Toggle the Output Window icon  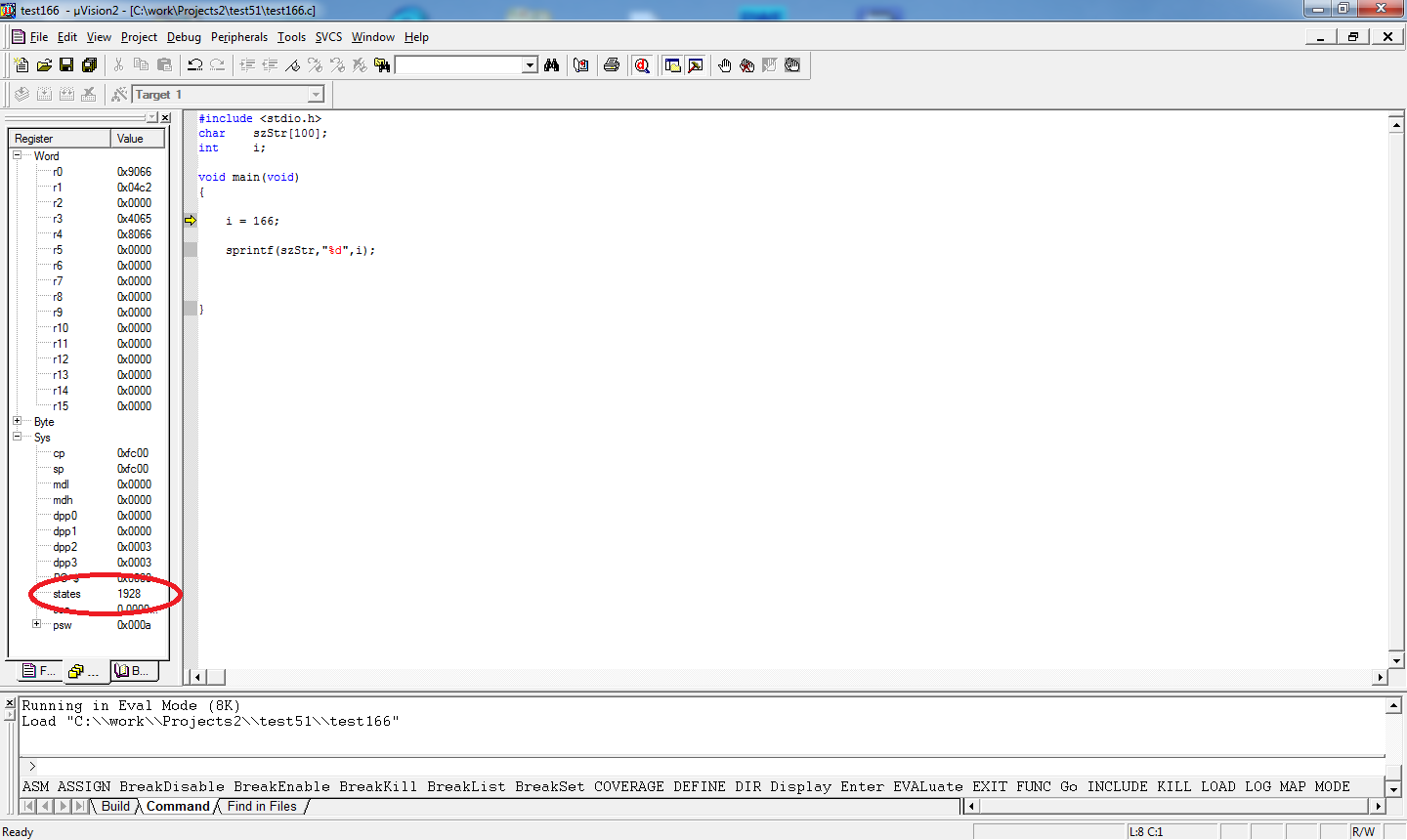pyautogui.click(x=696, y=65)
